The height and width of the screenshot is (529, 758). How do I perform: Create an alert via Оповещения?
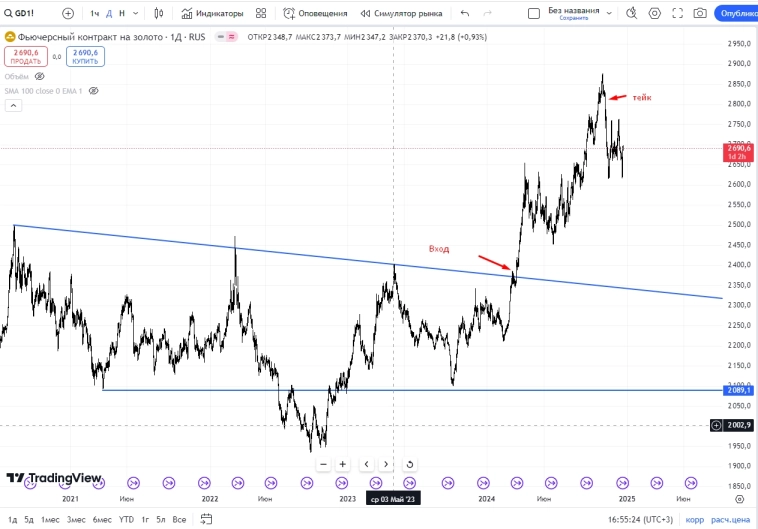315,14
